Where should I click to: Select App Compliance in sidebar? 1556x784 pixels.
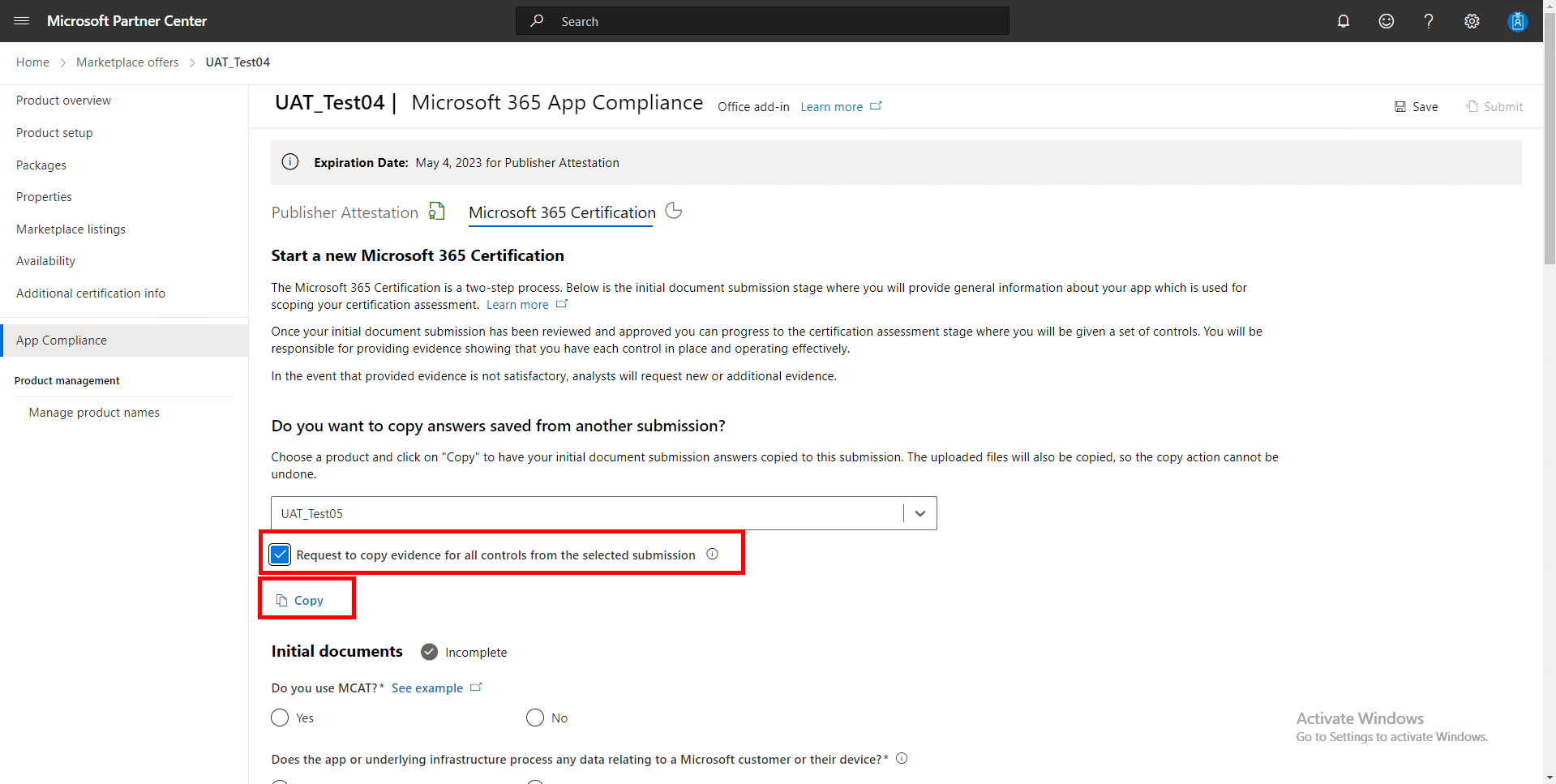coord(124,341)
